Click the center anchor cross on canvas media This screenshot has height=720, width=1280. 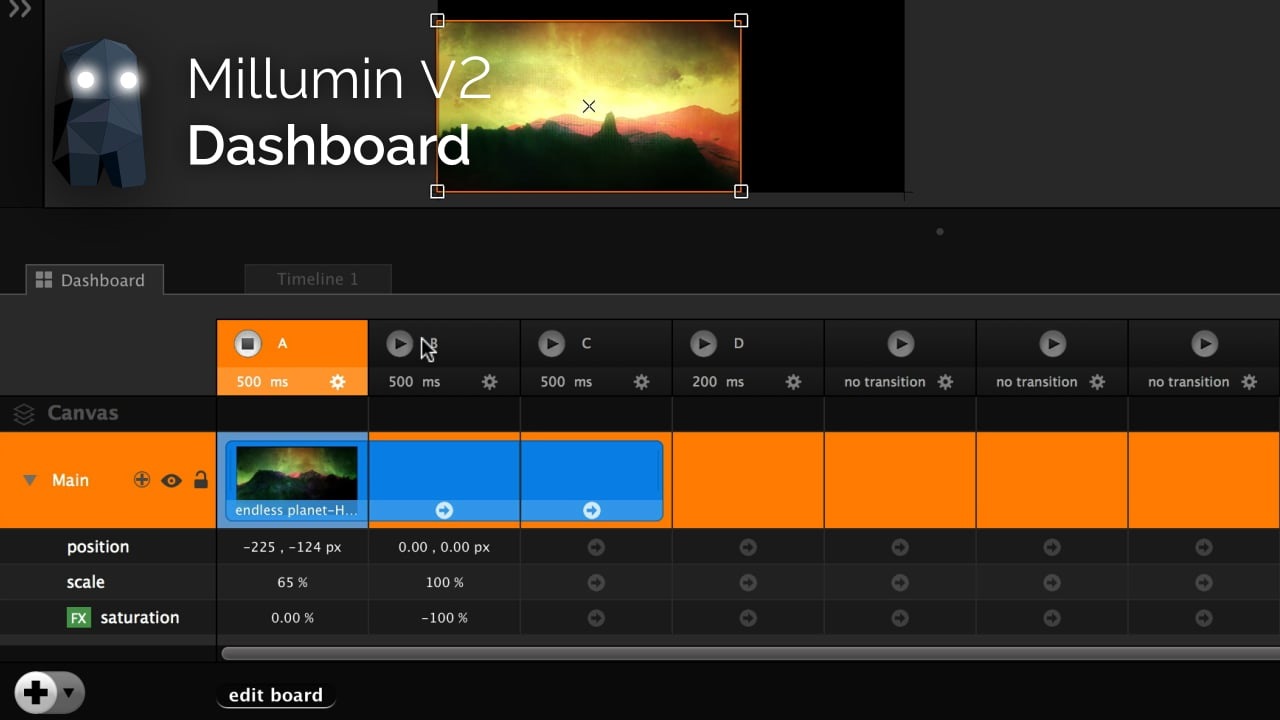pos(589,106)
